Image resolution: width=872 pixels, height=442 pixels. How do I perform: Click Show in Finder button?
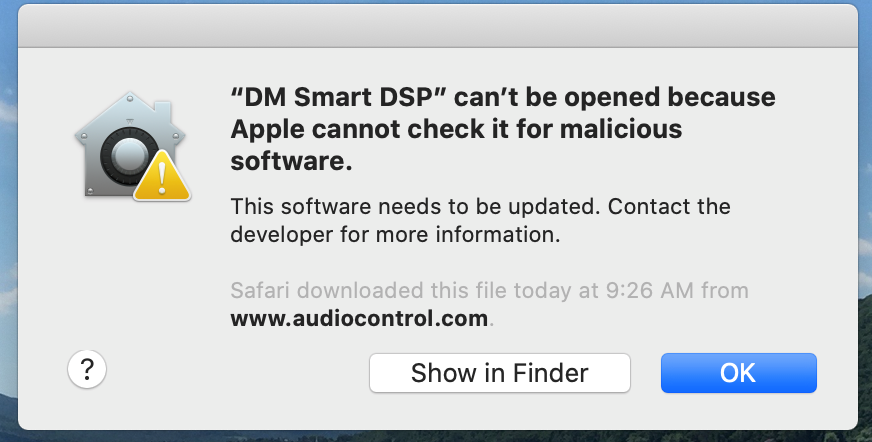(499, 373)
